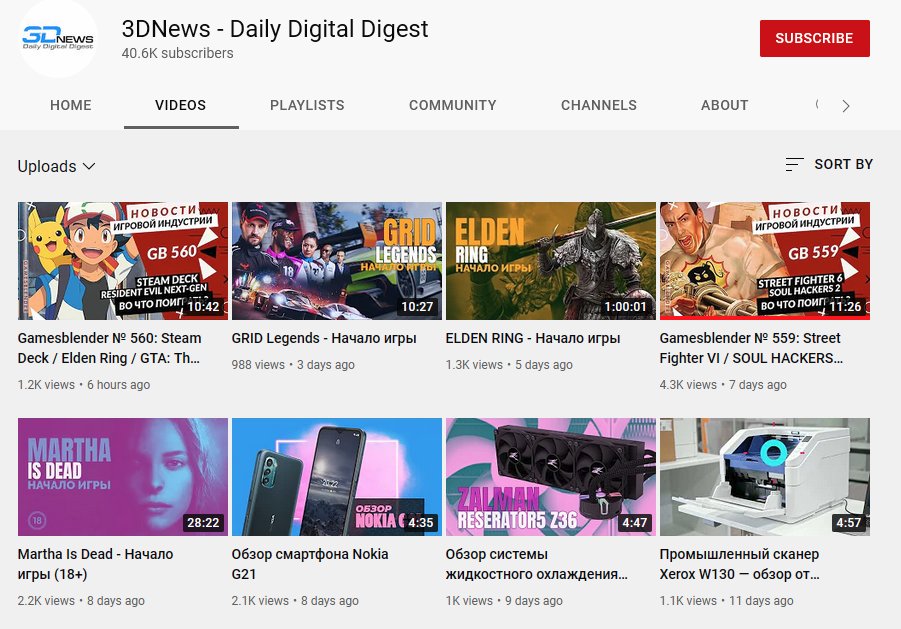Open the Elden Ring video thumbnail
The height and width of the screenshot is (629, 901).
[550, 261]
